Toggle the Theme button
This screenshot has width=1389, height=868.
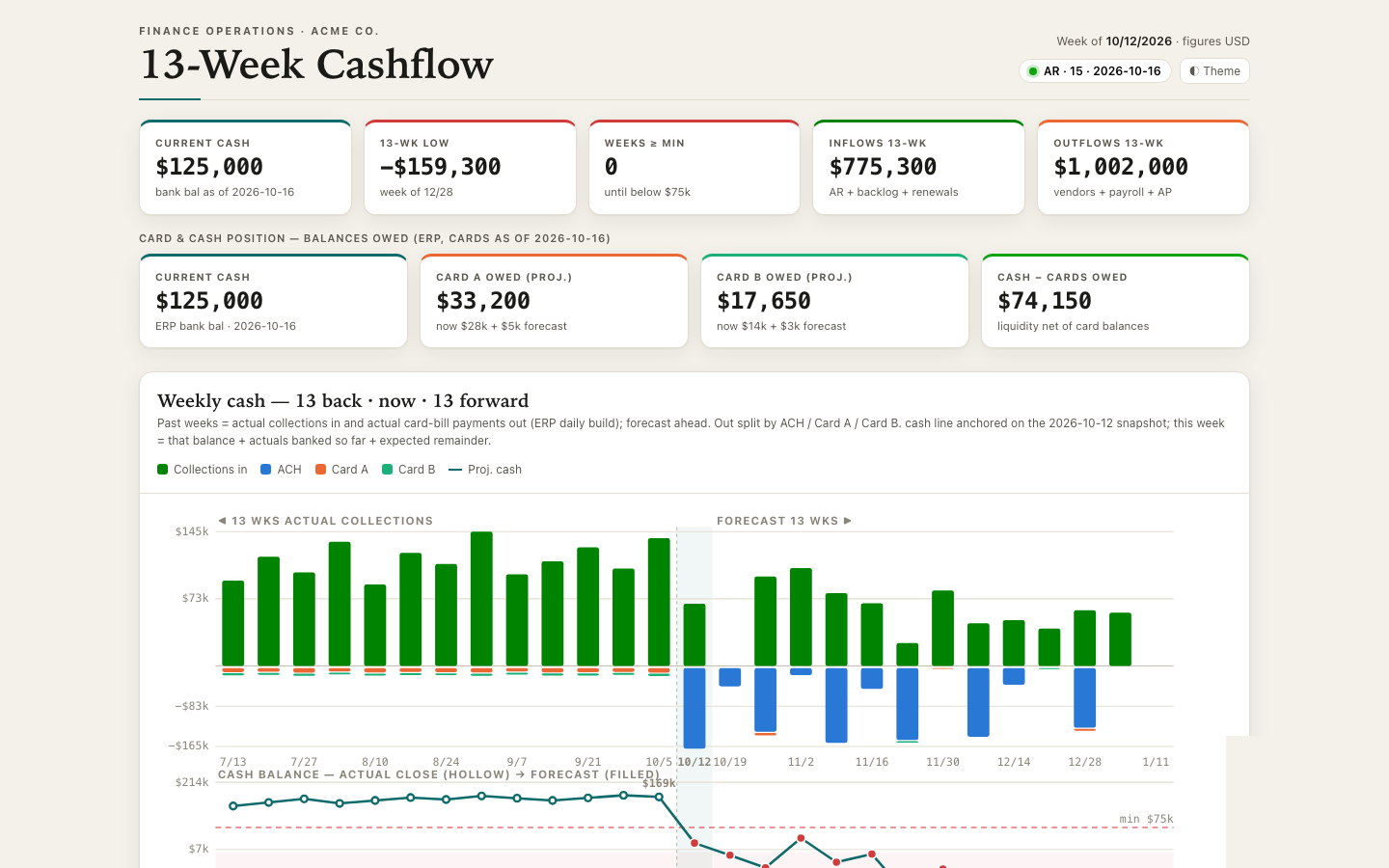coord(1214,71)
